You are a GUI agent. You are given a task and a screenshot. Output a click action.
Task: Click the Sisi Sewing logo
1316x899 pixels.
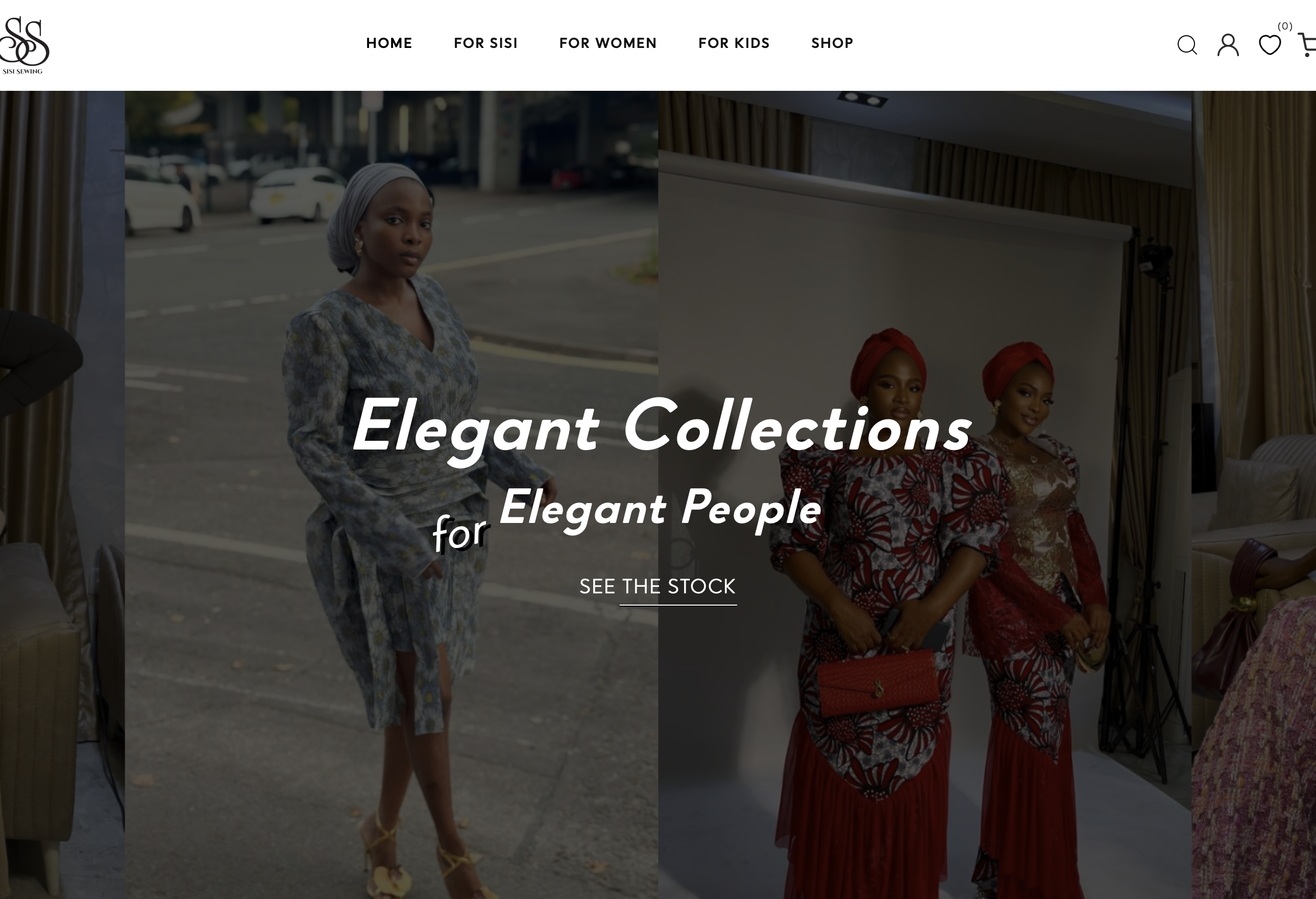(x=24, y=45)
